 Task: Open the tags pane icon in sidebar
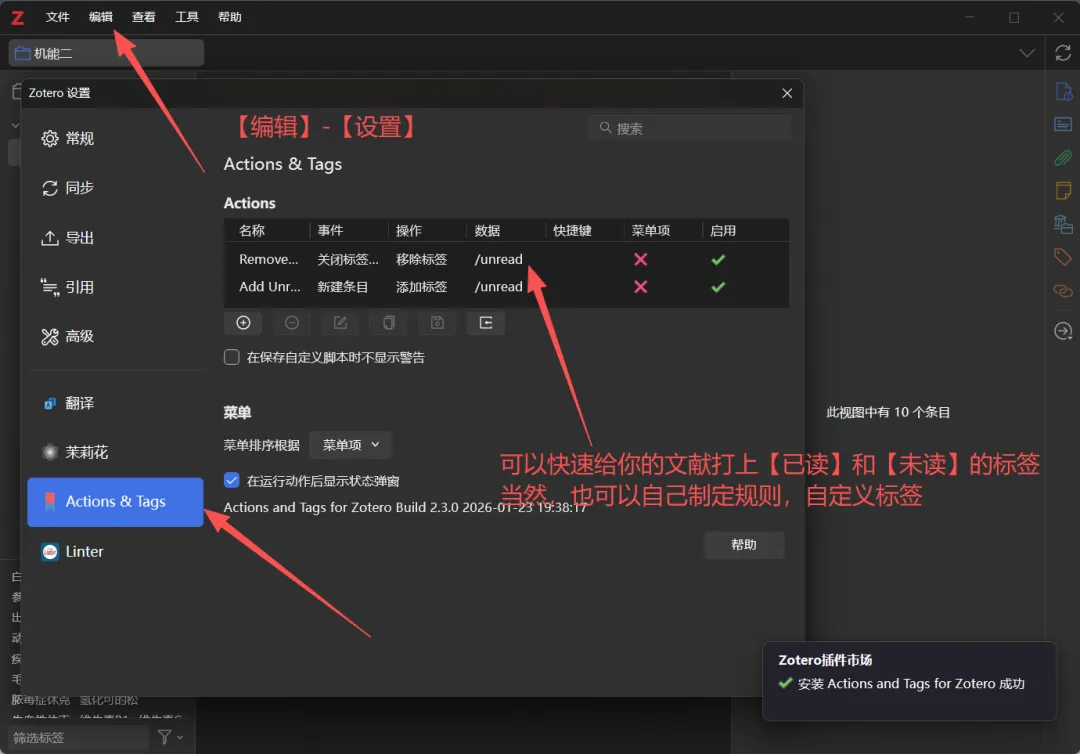1063,257
